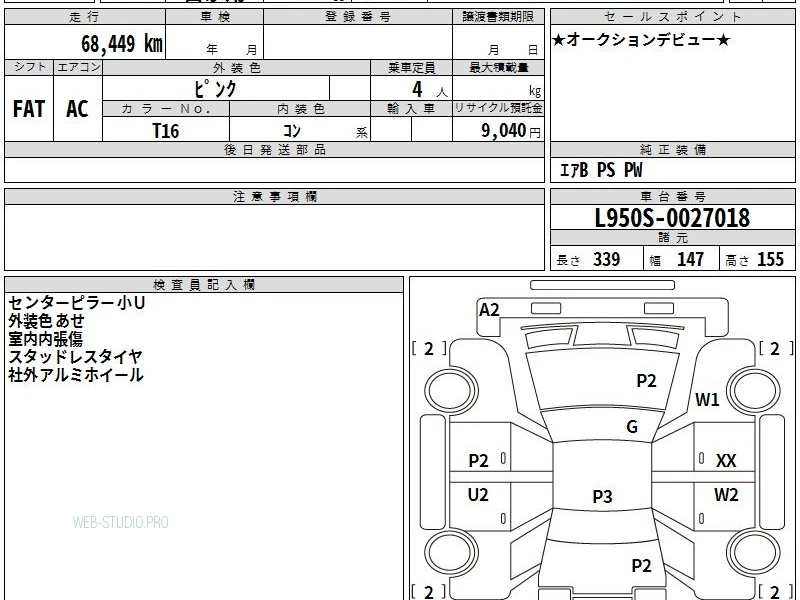Click the seating capacity value 4 人
The image size is (800, 600).
click(429, 90)
